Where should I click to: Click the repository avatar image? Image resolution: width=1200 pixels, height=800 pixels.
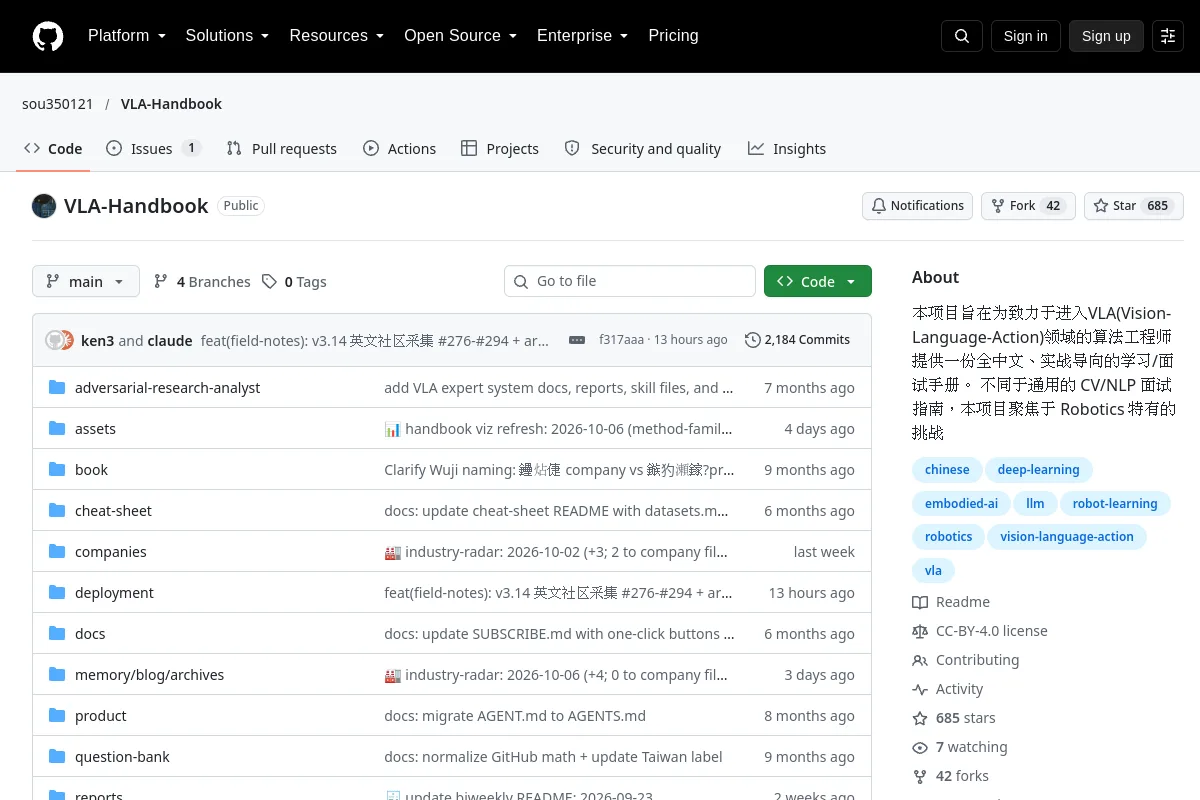coord(44,206)
